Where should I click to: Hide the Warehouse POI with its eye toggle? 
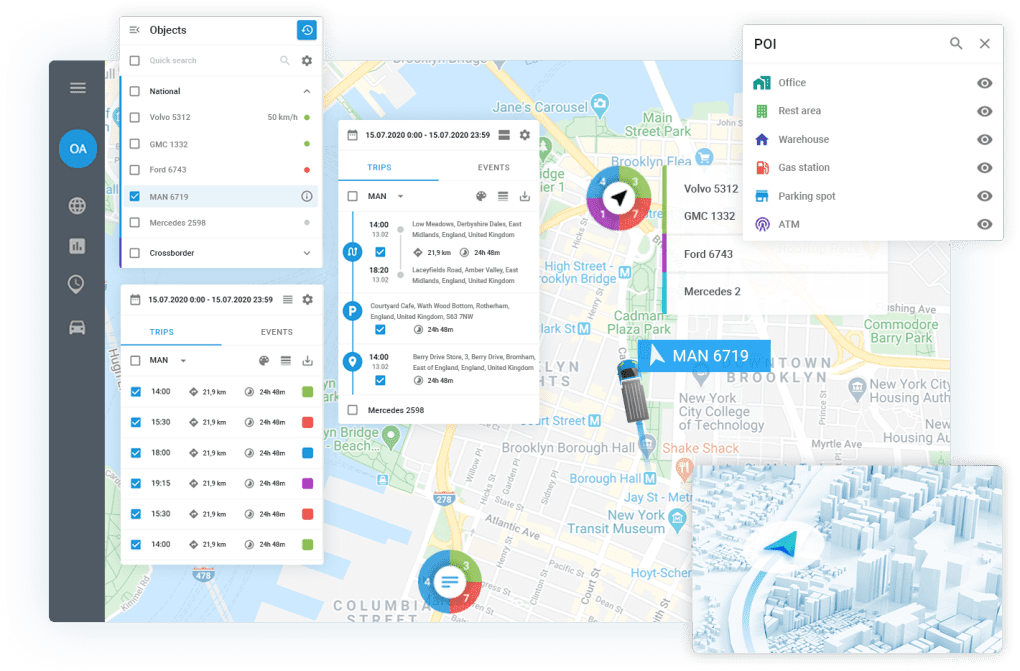coord(985,139)
